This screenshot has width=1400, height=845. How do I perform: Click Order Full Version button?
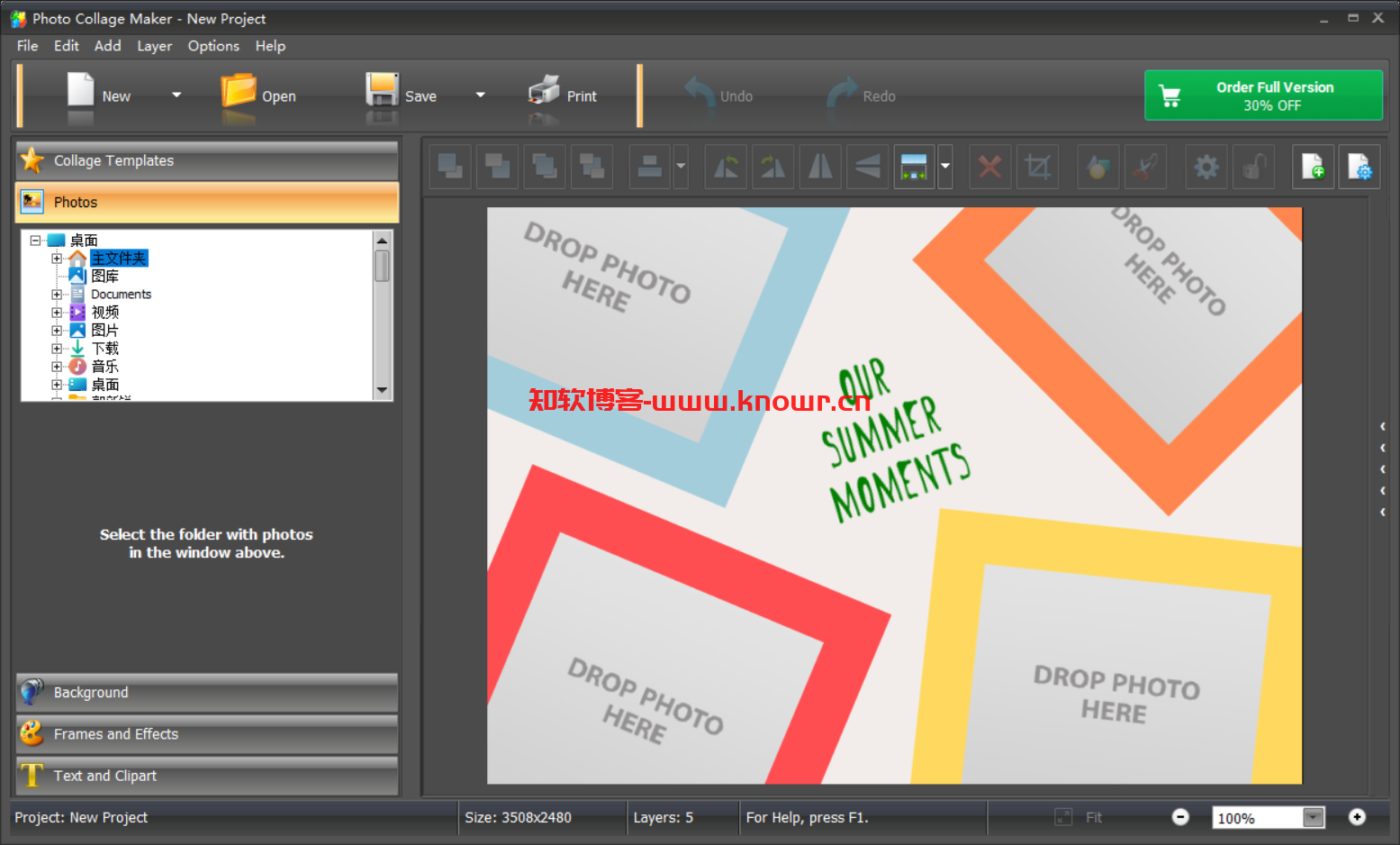[1263, 95]
